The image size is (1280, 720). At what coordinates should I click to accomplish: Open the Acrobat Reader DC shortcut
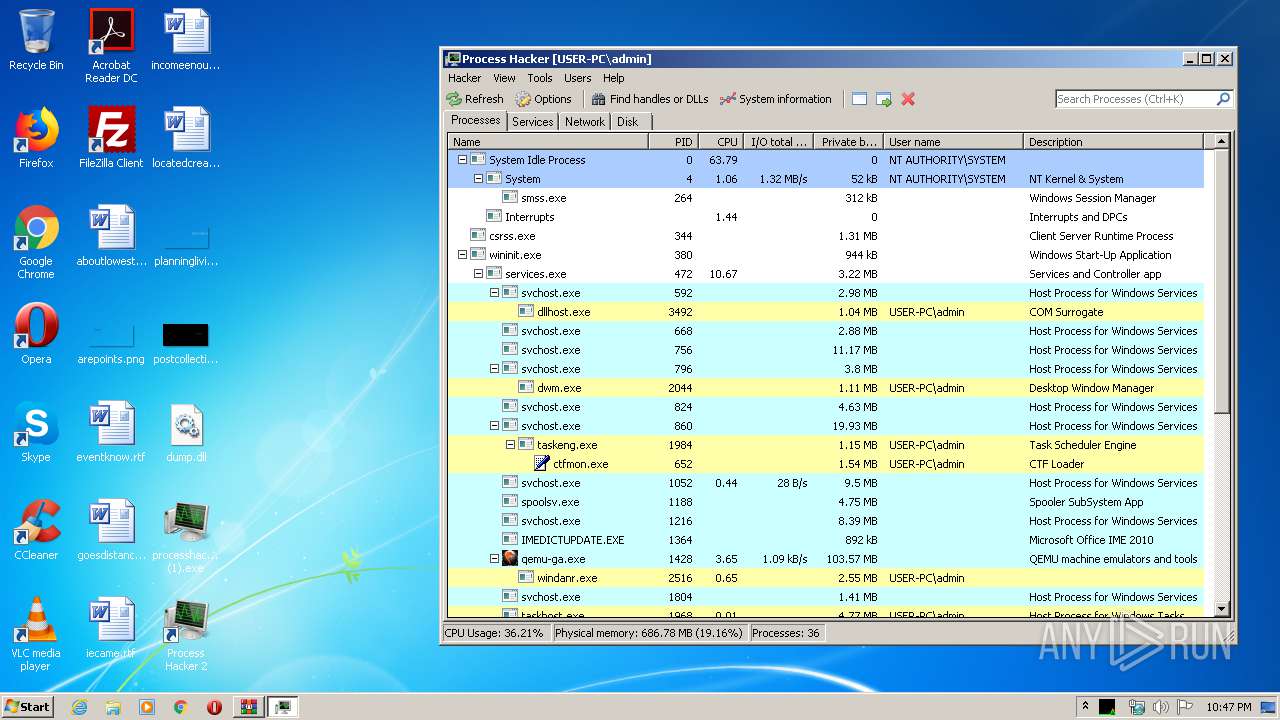tap(111, 45)
